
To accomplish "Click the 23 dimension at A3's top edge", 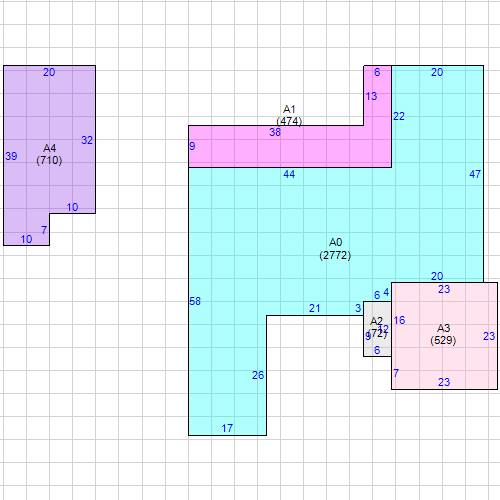I will [x=444, y=289].
